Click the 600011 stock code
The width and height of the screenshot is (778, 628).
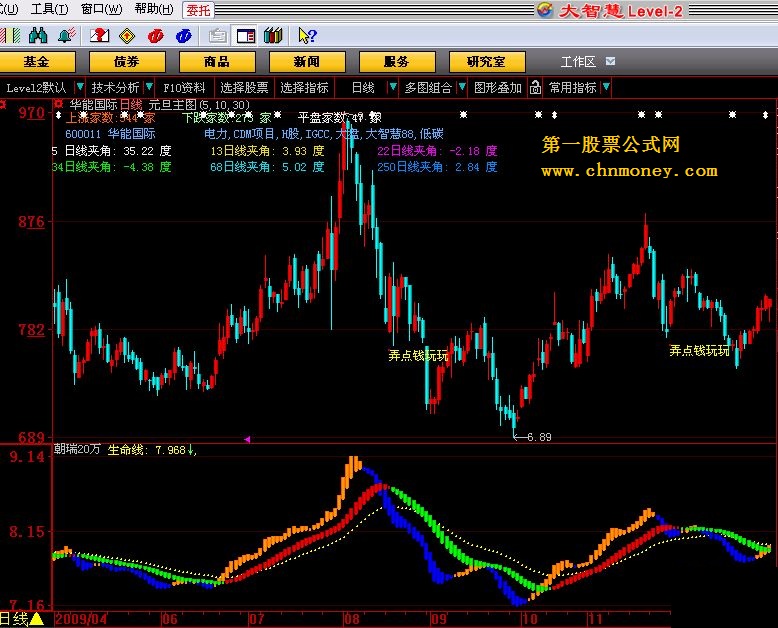pyautogui.click(x=83, y=134)
